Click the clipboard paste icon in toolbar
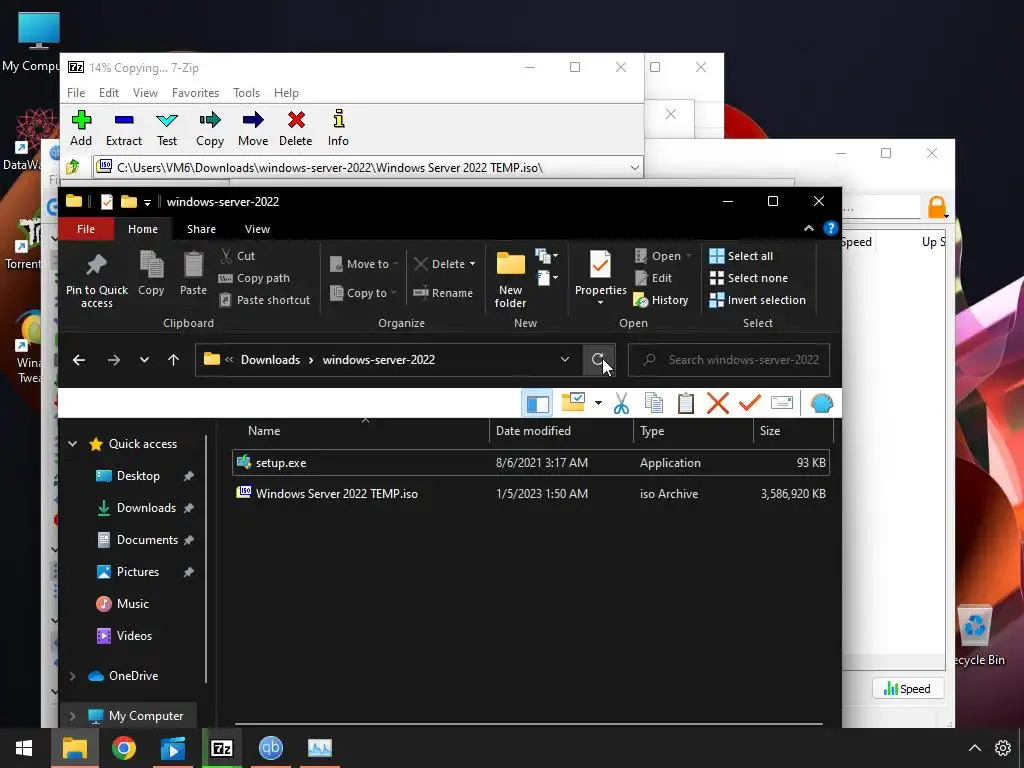This screenshot has height=768, width=1024. pos(686,403)
